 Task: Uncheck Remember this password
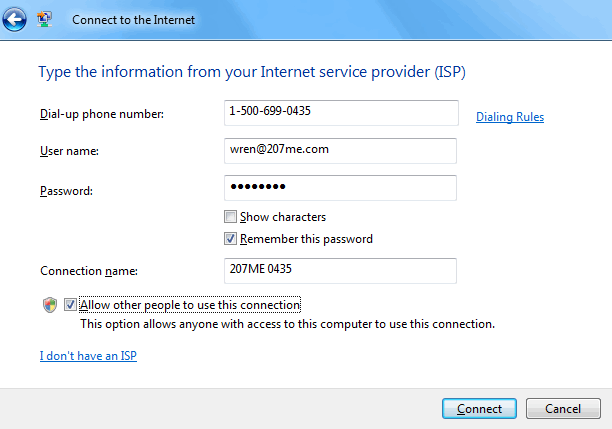[230, 239]
